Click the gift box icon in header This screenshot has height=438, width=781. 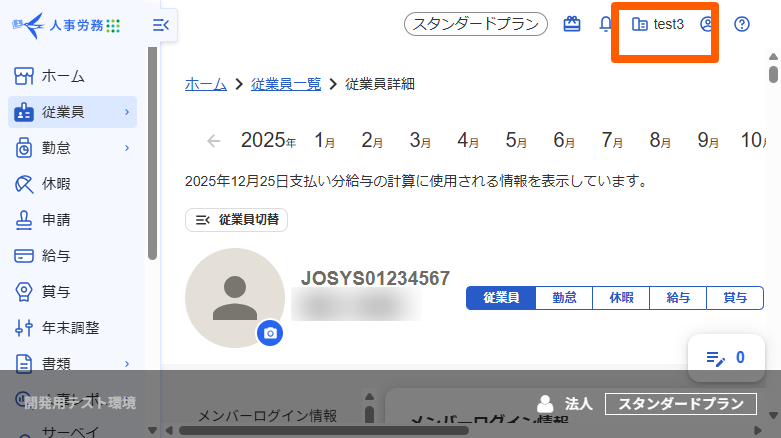[x=572, y=24]
